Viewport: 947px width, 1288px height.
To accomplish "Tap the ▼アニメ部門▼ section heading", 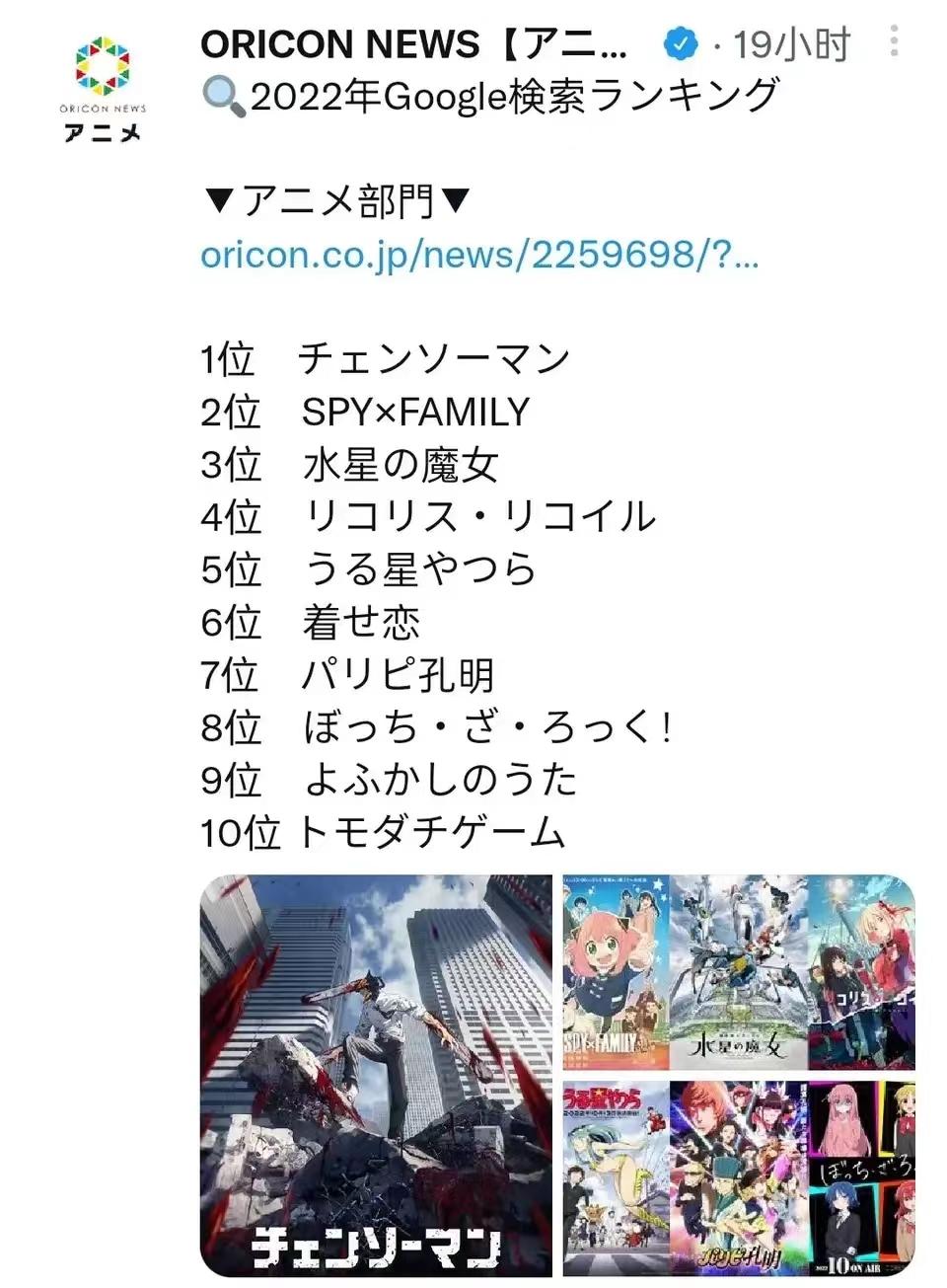I will coord(336,201).
